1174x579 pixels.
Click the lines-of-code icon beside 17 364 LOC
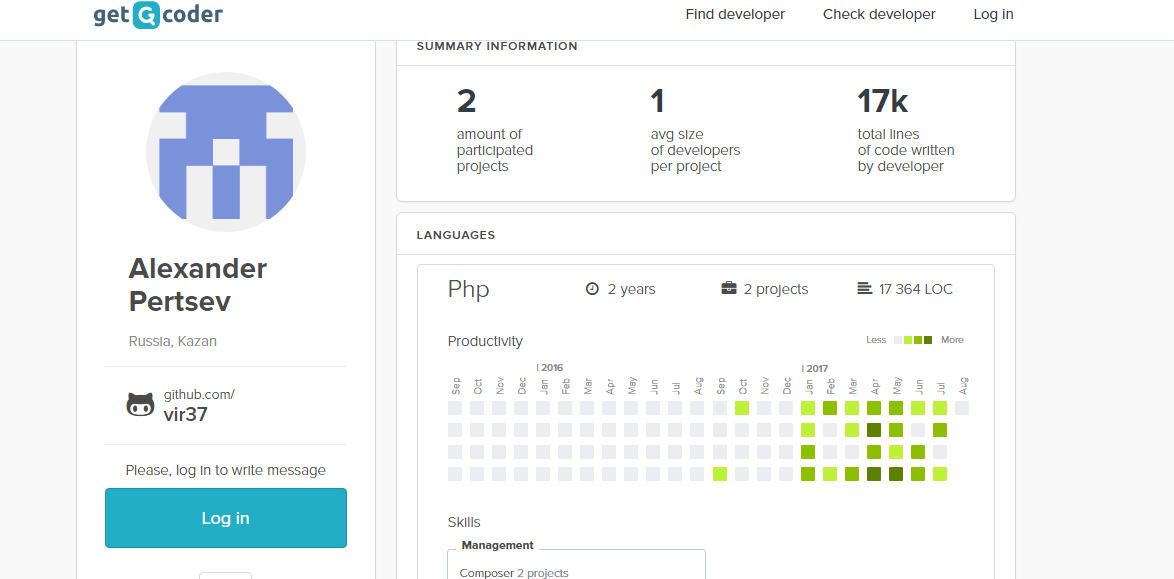pyautogui.click(x=865, y=289)
